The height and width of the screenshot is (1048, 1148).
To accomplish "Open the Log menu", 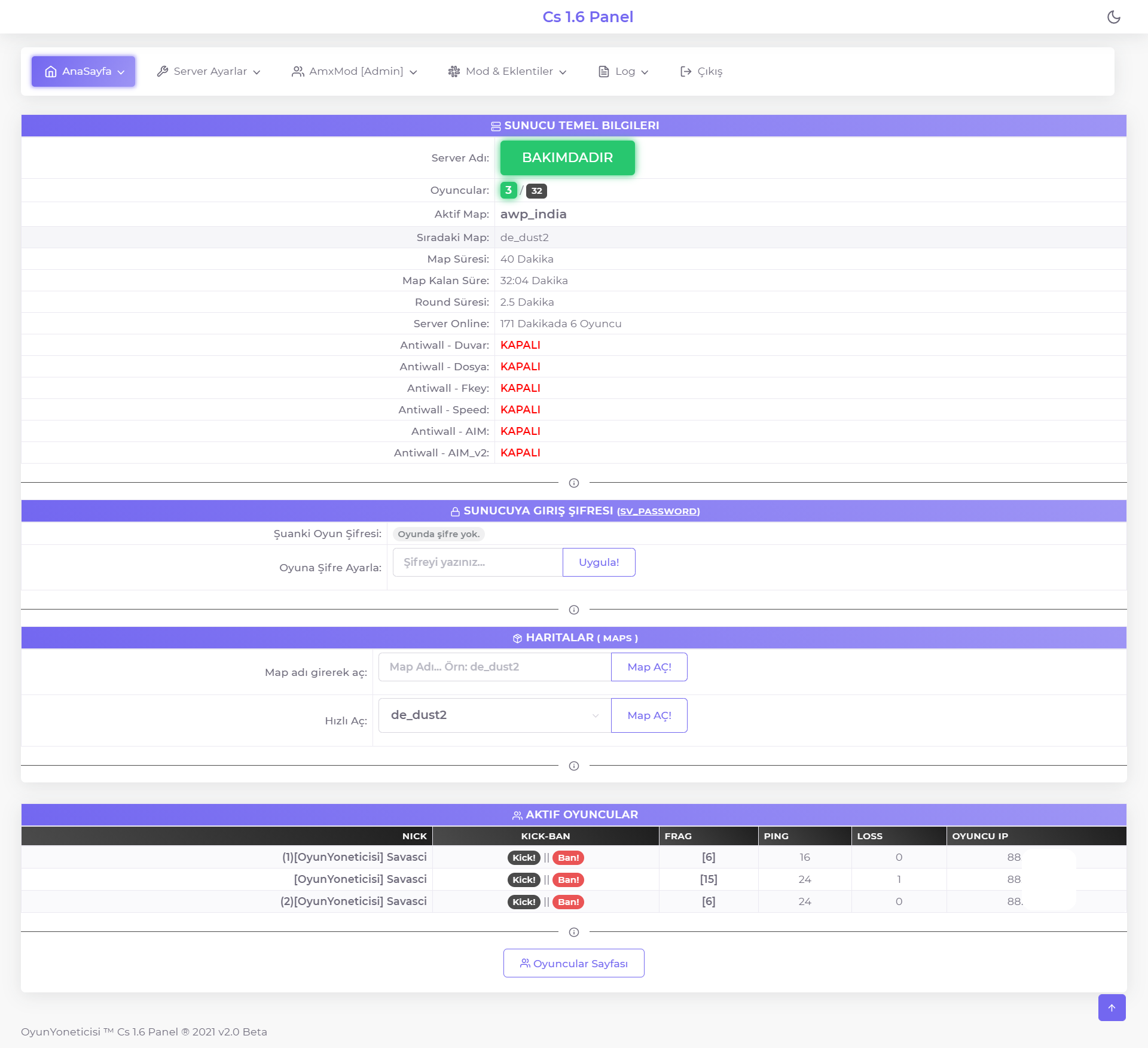I will (624, 72).
